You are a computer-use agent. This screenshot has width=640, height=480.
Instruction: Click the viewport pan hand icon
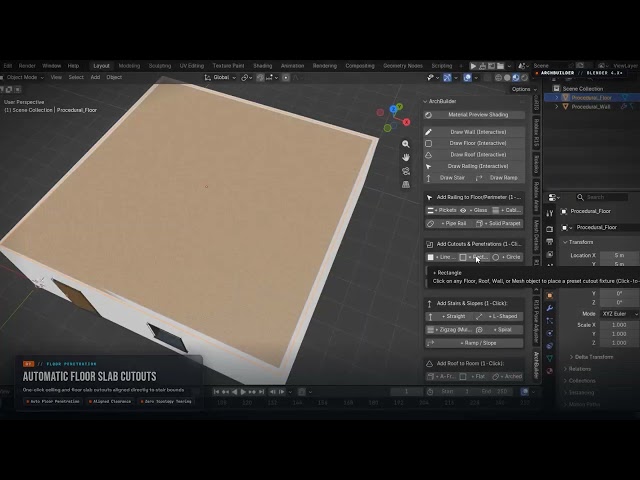[x=406, y=157]
